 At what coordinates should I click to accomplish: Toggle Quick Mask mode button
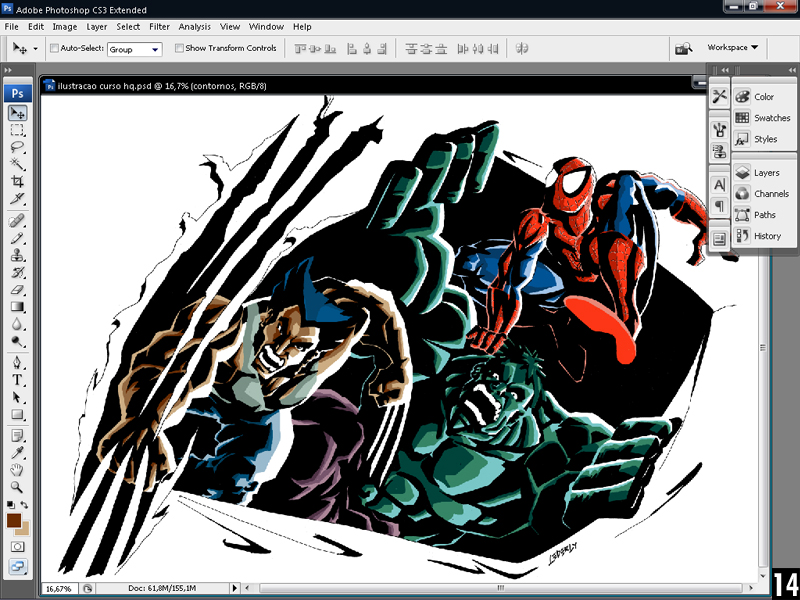tap(18, 547)
